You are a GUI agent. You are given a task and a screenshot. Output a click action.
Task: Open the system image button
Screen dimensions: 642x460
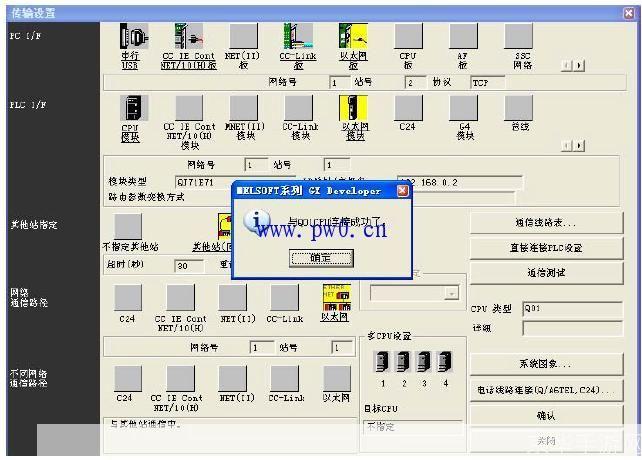(547, 364)
